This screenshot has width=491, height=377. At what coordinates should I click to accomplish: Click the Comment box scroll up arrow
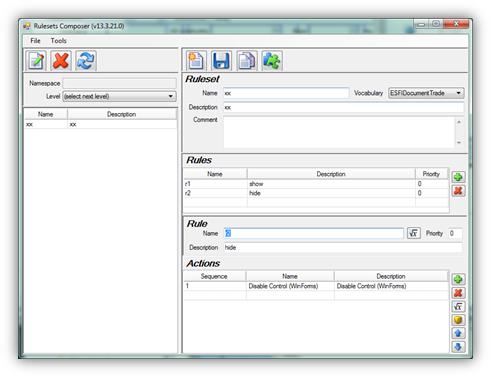tap(459, 122)
